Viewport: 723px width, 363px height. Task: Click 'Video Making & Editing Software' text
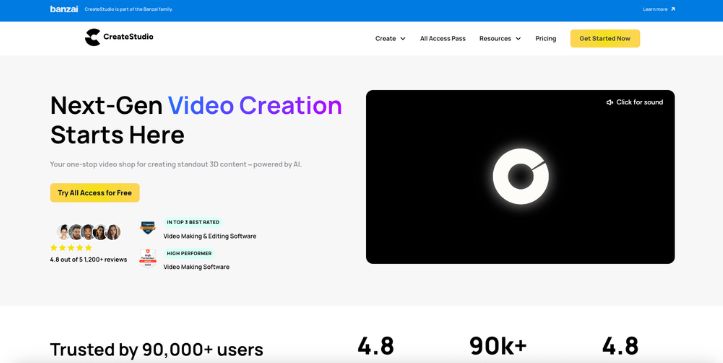[210, 236]
